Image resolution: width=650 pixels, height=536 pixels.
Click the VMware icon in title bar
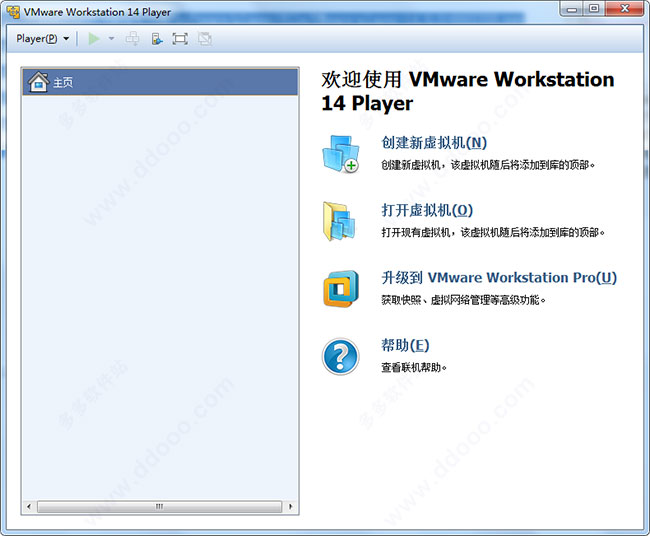coord(13,12)
